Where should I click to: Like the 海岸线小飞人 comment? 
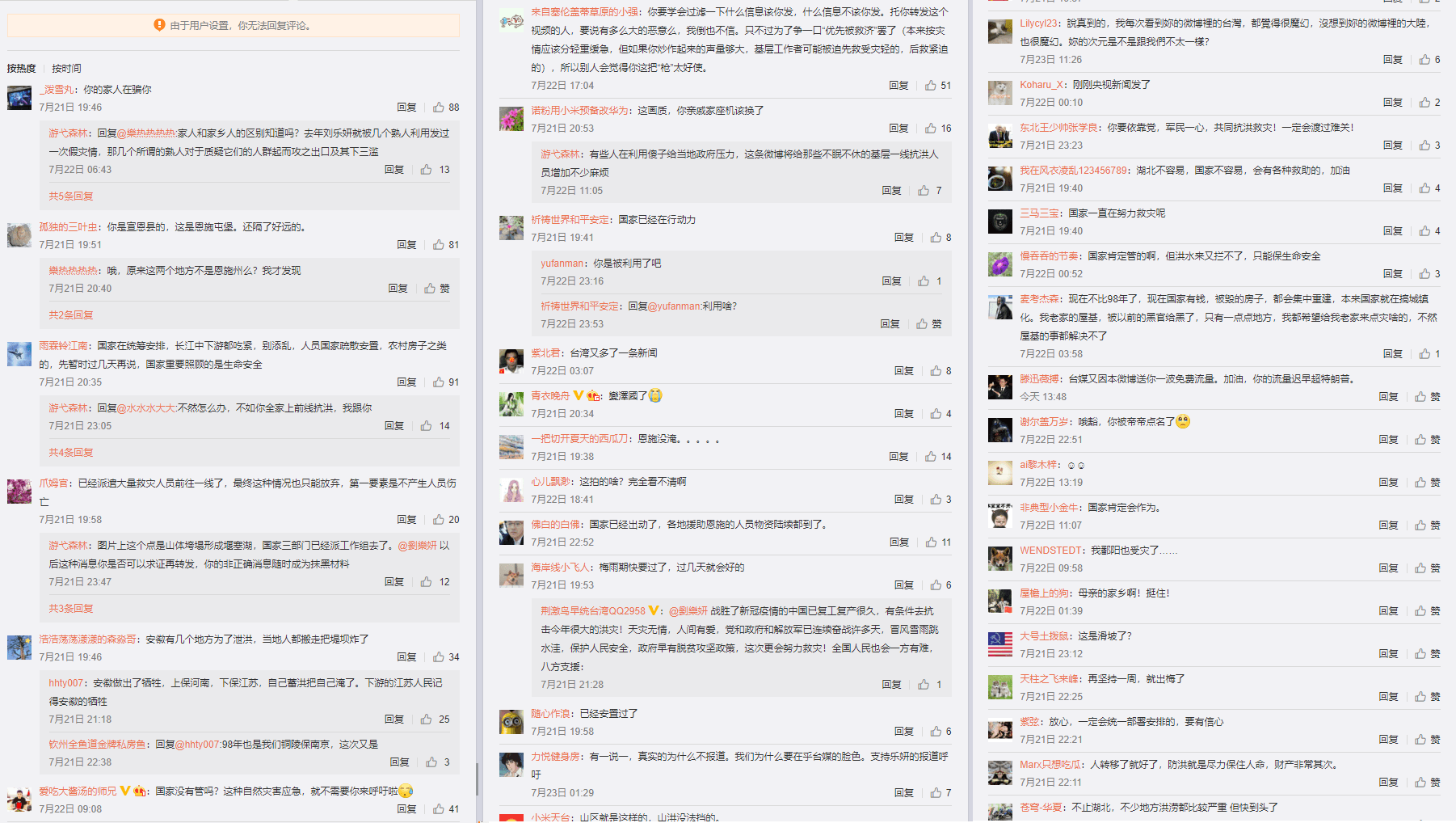(936, 585)
